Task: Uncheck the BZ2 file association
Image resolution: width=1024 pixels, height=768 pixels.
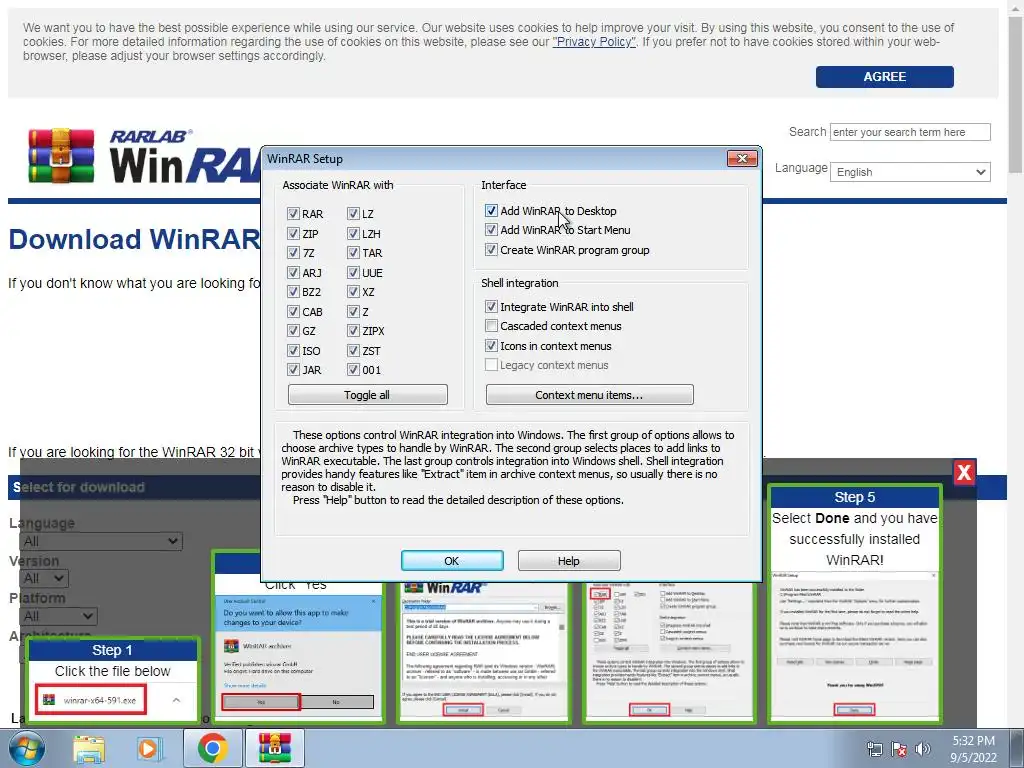Action: (x=293, y=292)
